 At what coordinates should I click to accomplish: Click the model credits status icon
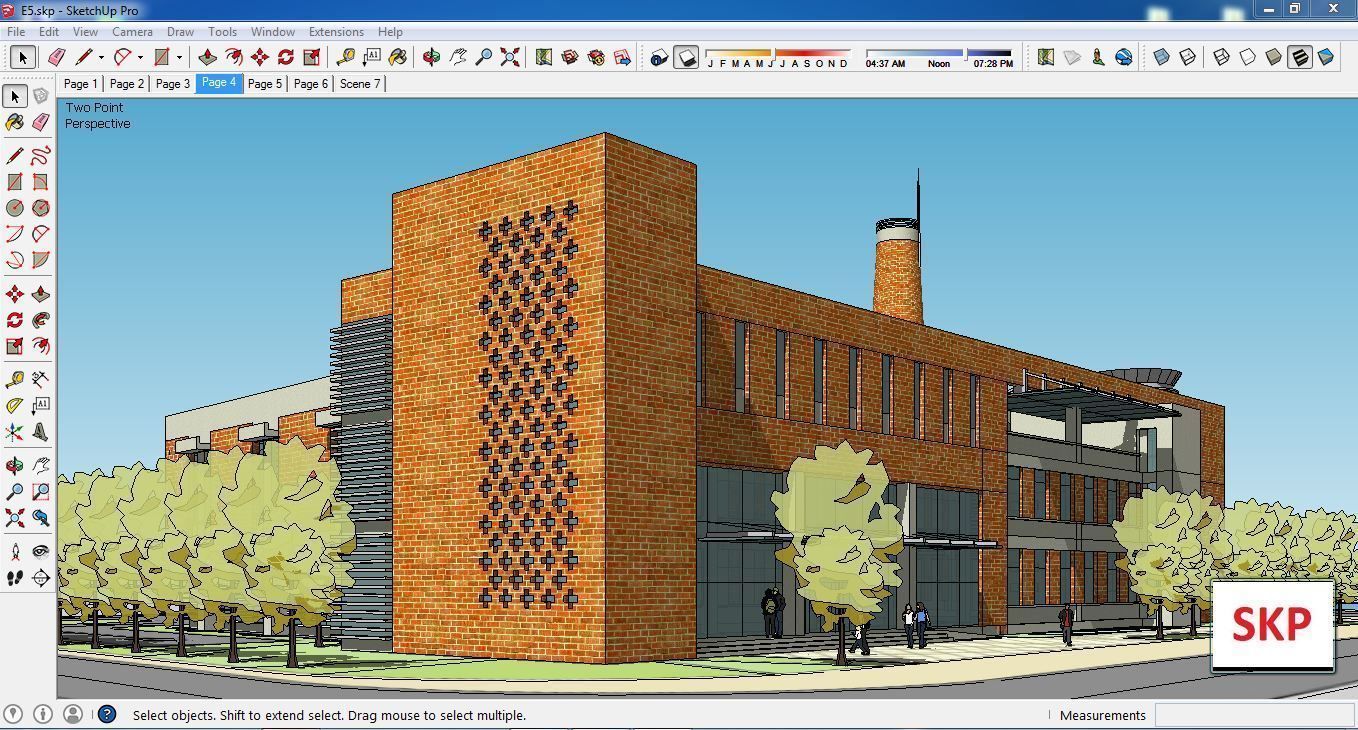point(43,714)
